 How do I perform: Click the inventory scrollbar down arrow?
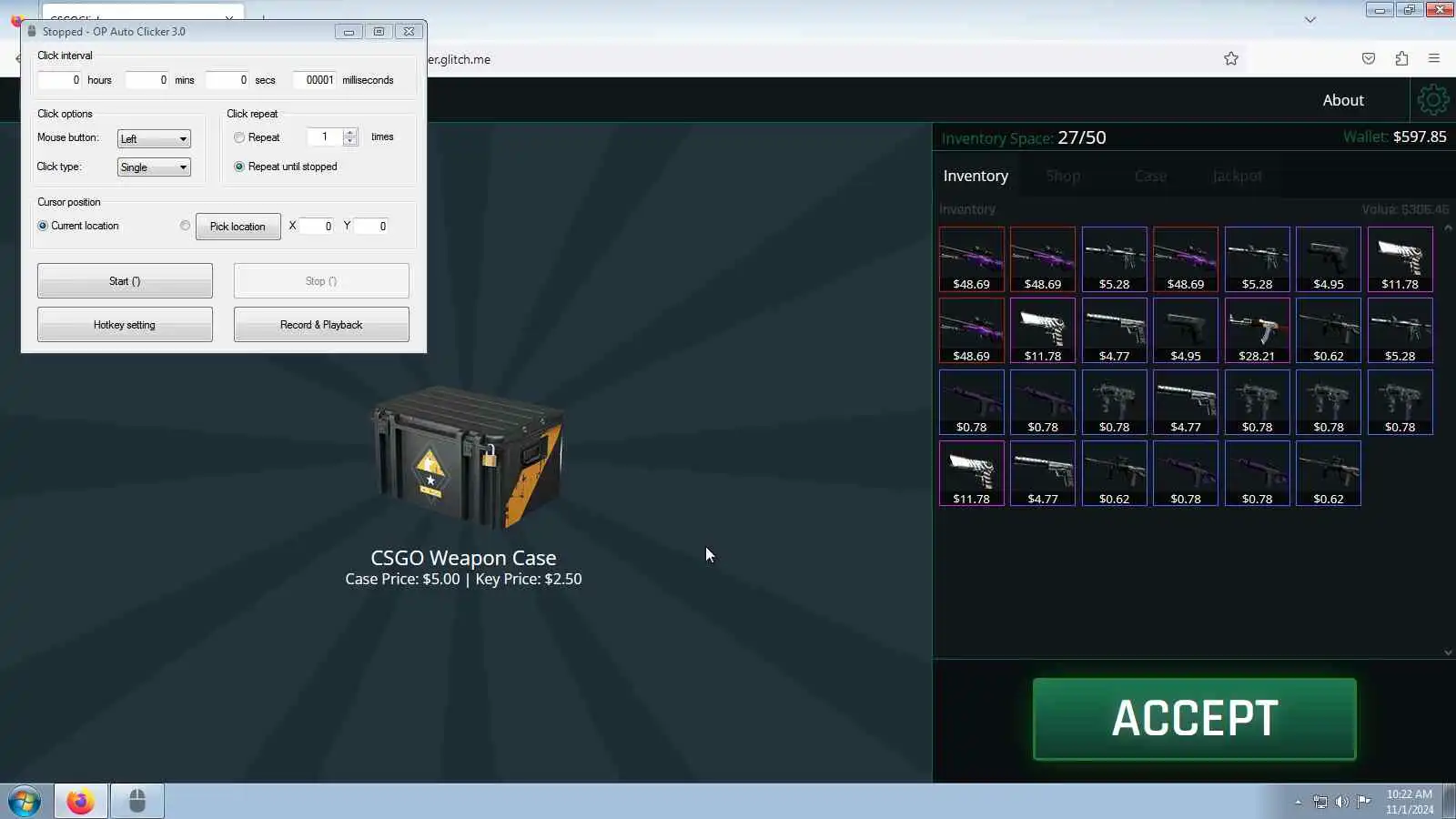(1448, 652)
